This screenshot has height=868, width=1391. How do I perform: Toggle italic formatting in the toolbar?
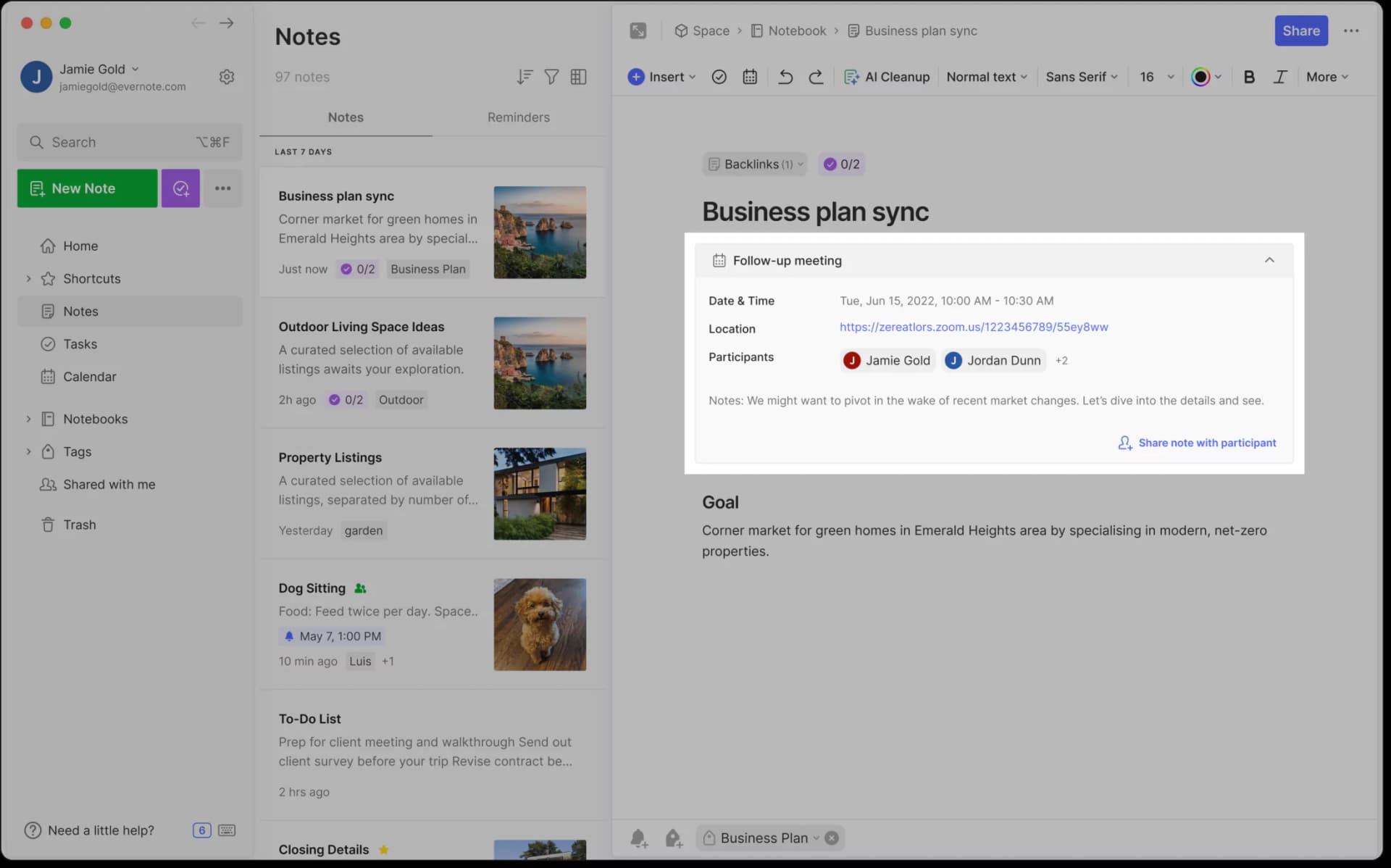(x=1279, y=76)
